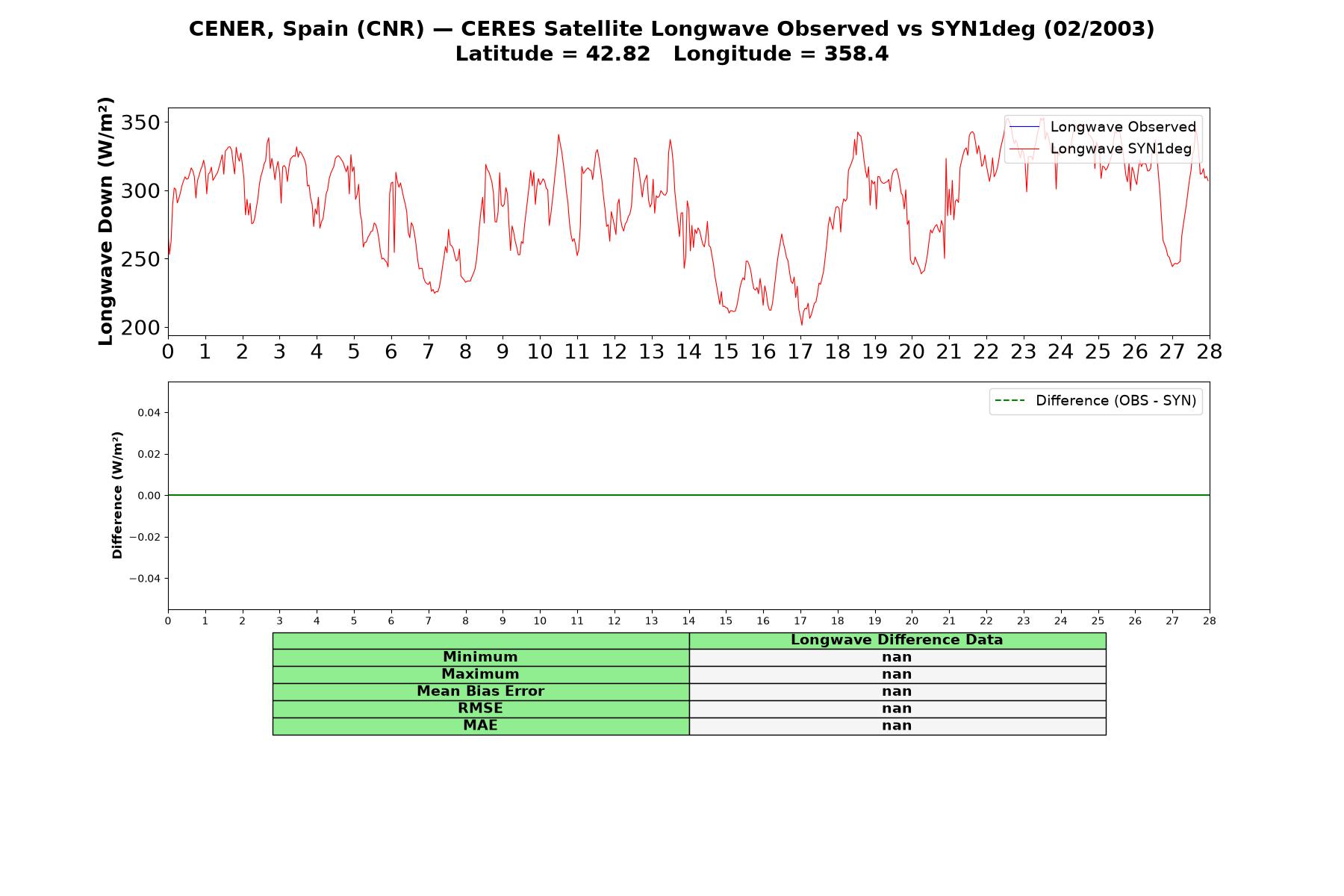Click the chart title CENER, Spain (CNR)
Image resolution: width=1344 pixels, height=896 pixels.
tap(306, 29)
